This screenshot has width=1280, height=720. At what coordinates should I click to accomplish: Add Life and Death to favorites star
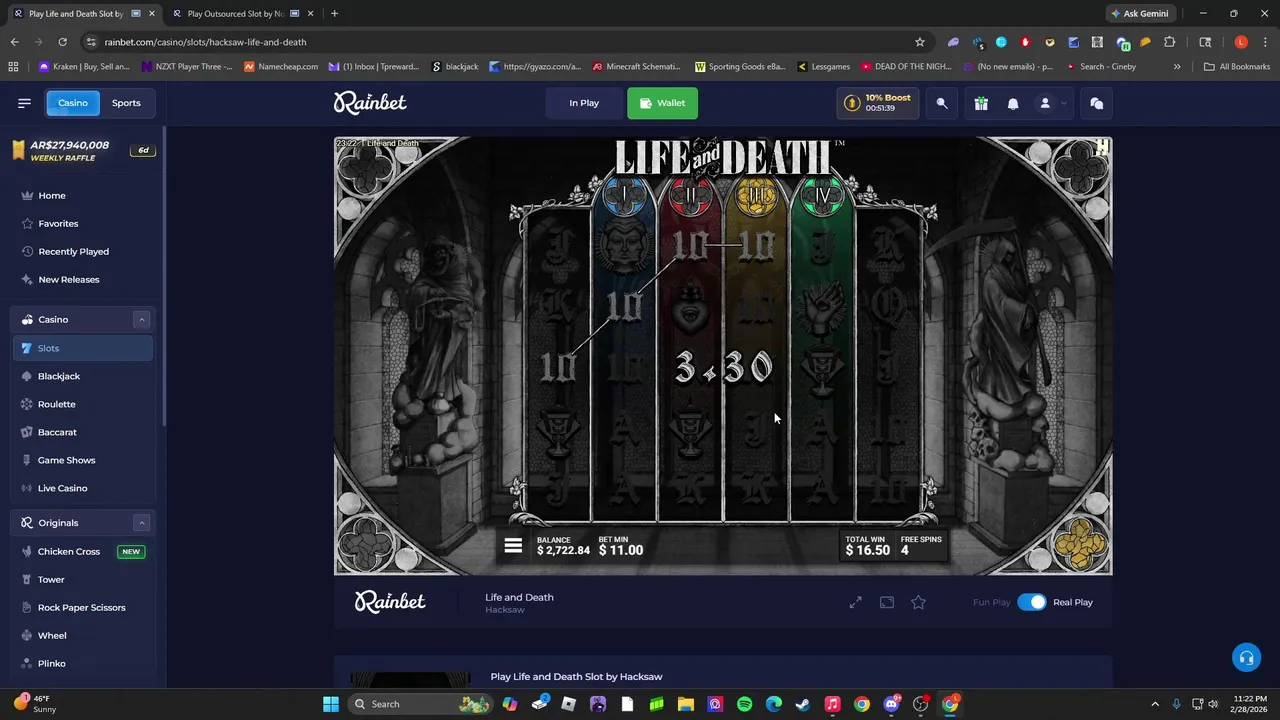pos(918,603)
